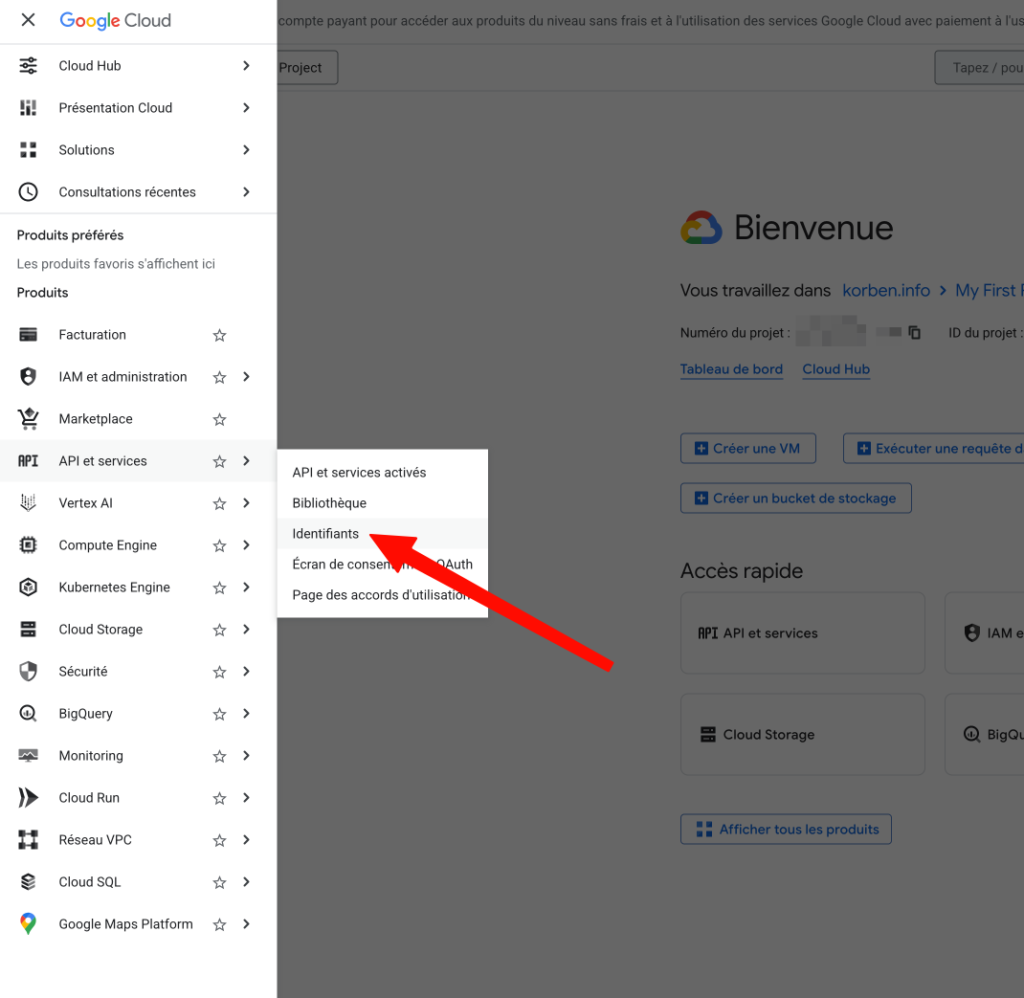Toggle the favorite star for Cloud Run
Viewport: 1024px width, 998px height.
coord(219,798)
